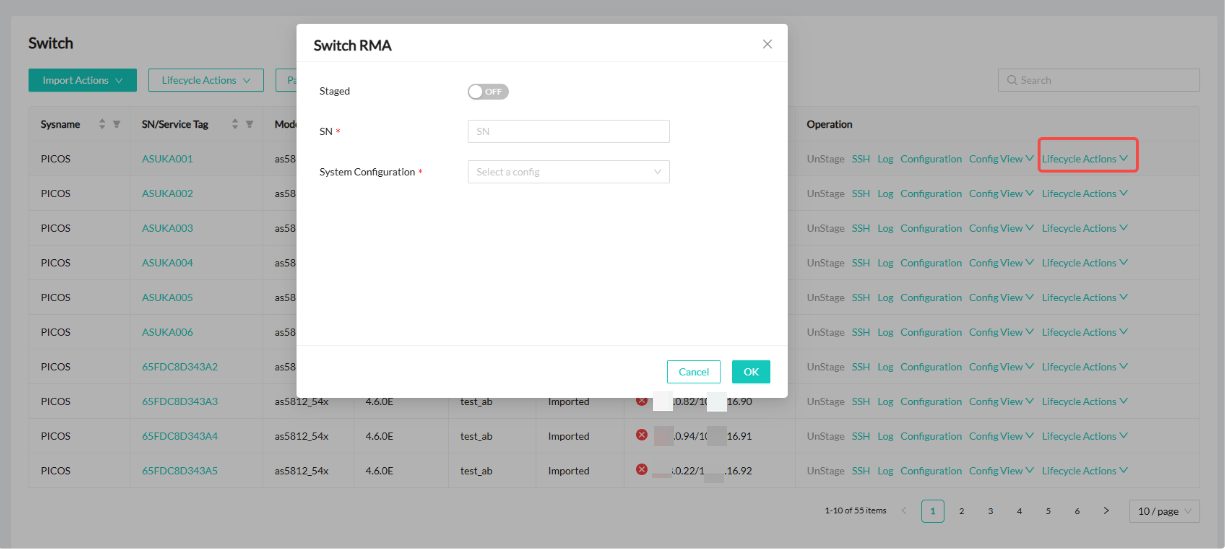Screen dimensions: 1225x549
Task: Go to page 3 of results
Action: 990,511
